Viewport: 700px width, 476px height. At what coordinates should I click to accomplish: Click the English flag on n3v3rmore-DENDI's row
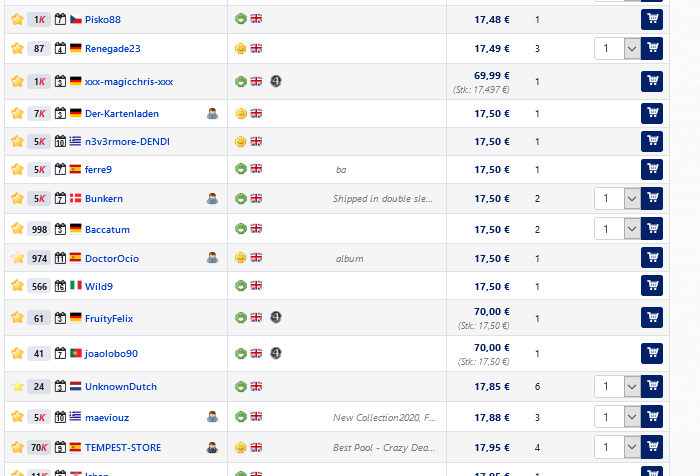pyautogui.click(x=257, y=142)
